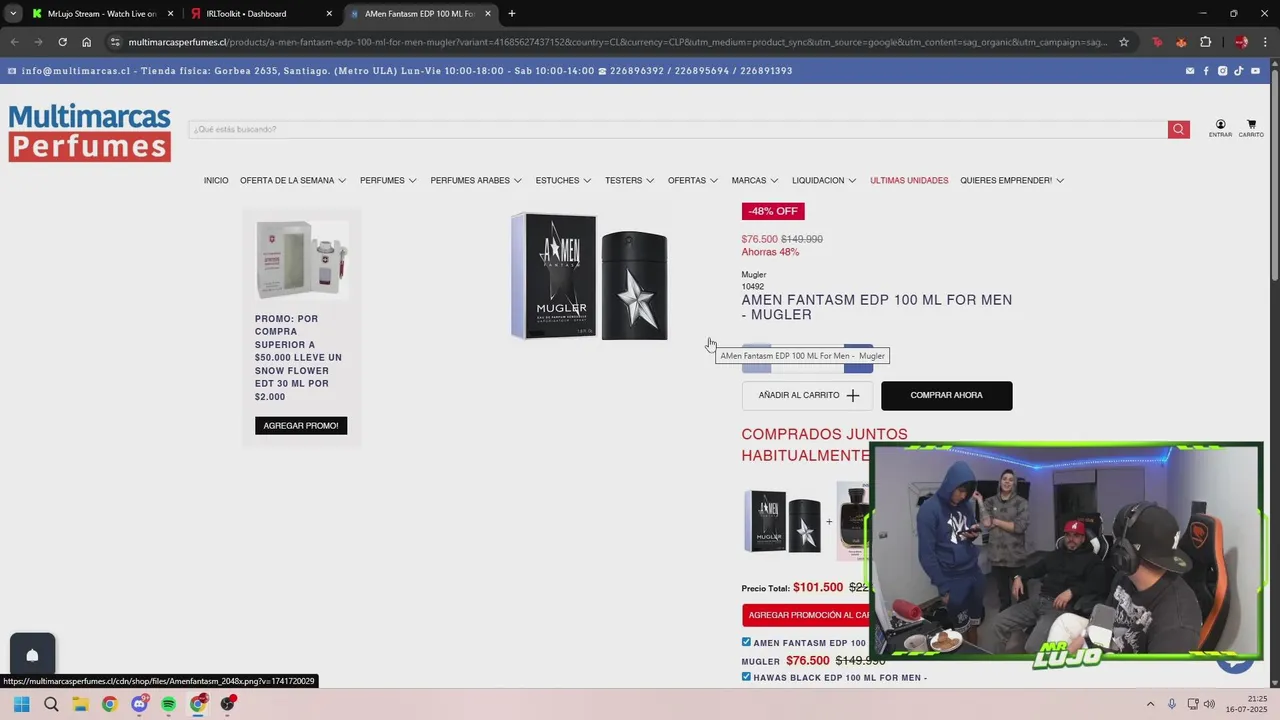
Task: Click the main A*Men Mugler product image
Action: point(589,276)
